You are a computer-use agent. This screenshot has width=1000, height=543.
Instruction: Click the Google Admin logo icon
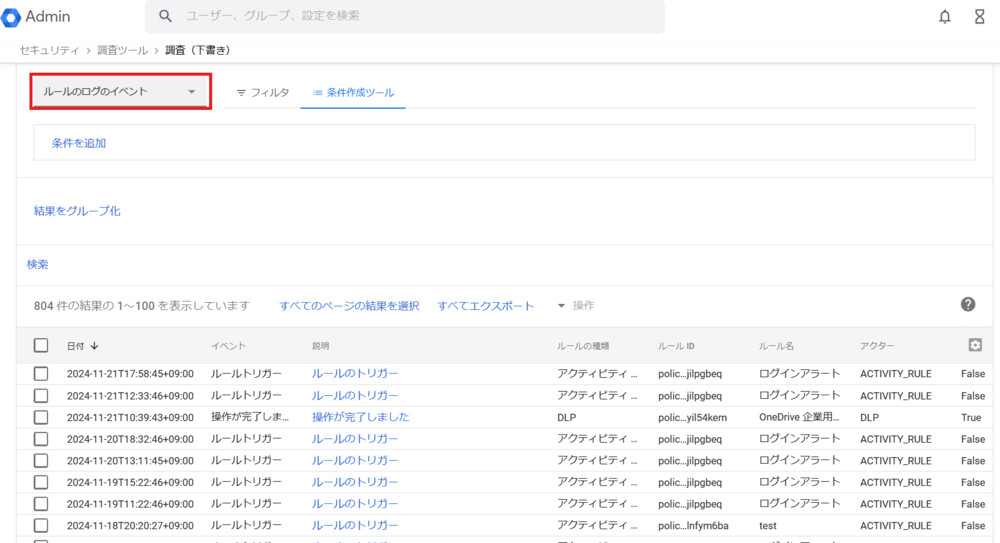tap(12, 17)
